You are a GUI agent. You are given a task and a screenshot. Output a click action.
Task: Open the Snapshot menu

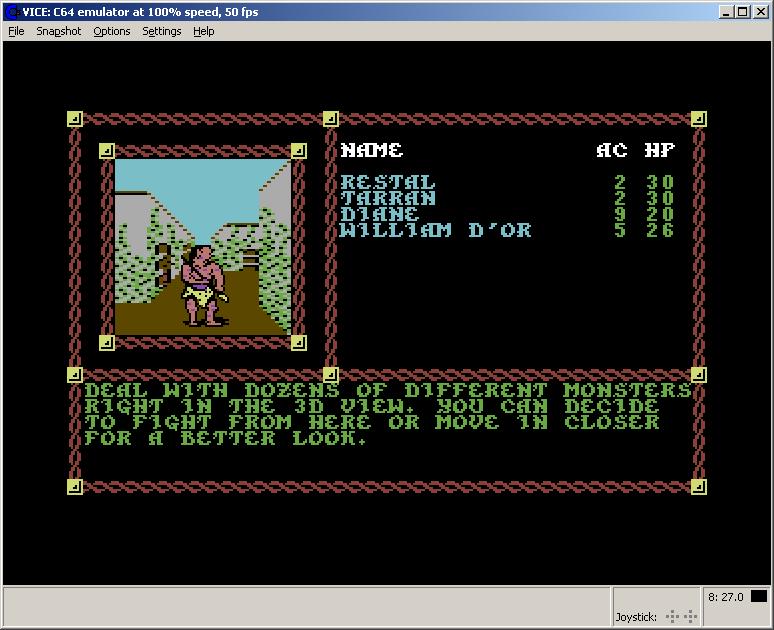[x=58, y=31]
